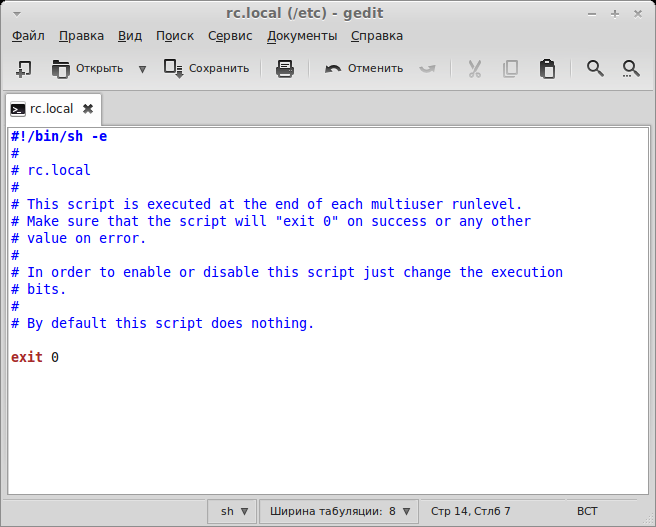Click the line starting "# In order to enable"
Screen dimensions: 656x527
tap(287, 272)
